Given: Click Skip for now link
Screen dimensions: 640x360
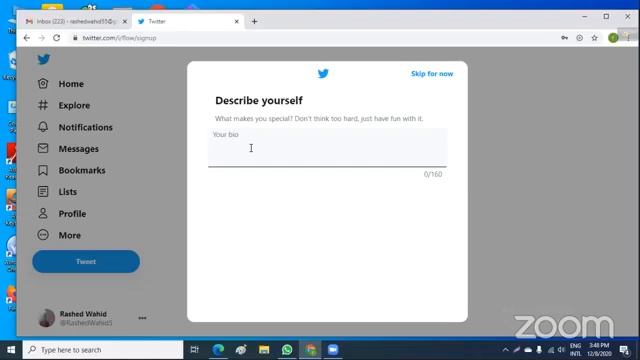Looking at the screenshot, I should pos(432,74).
